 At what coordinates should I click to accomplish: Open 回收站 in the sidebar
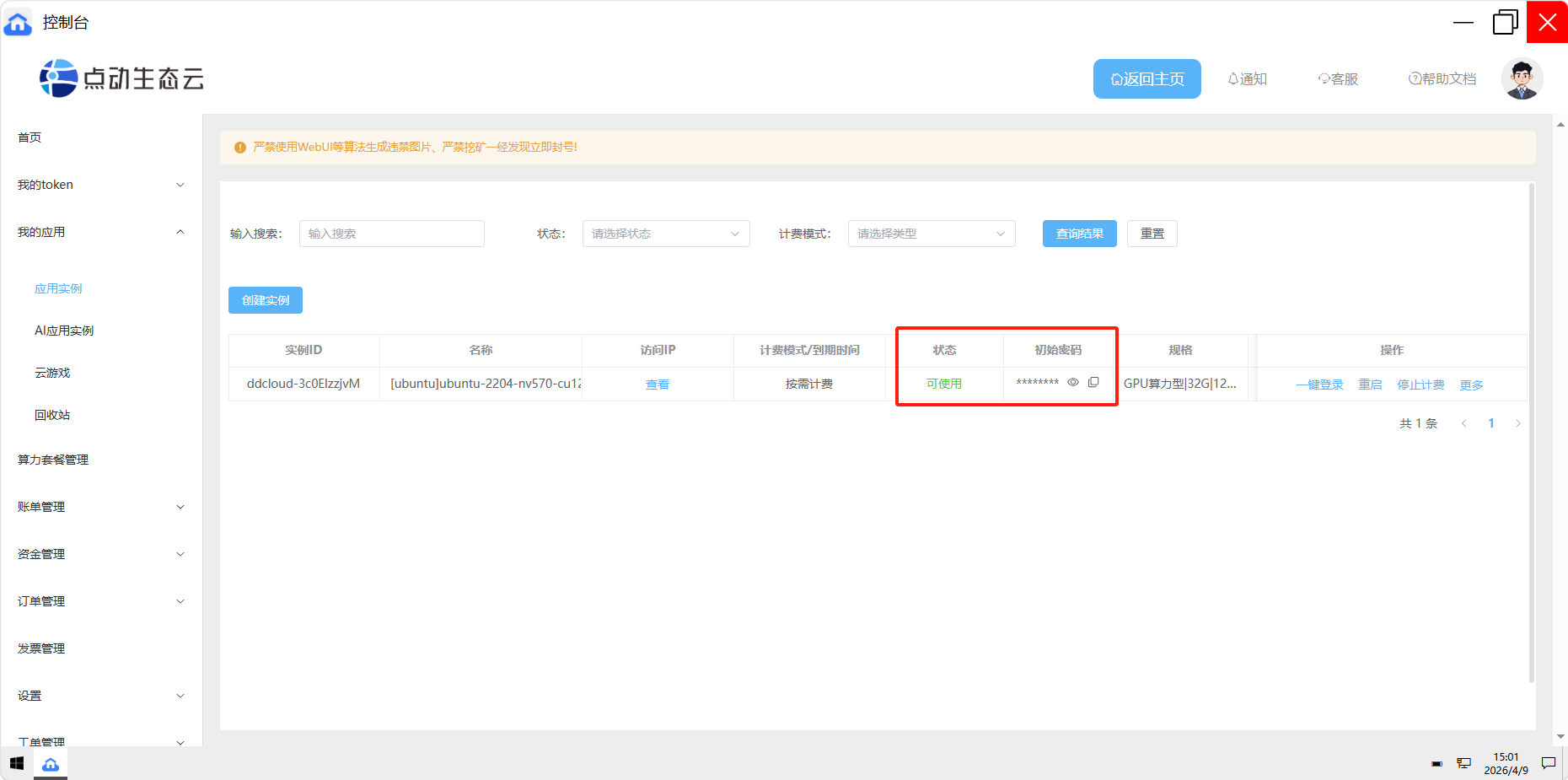52,415
